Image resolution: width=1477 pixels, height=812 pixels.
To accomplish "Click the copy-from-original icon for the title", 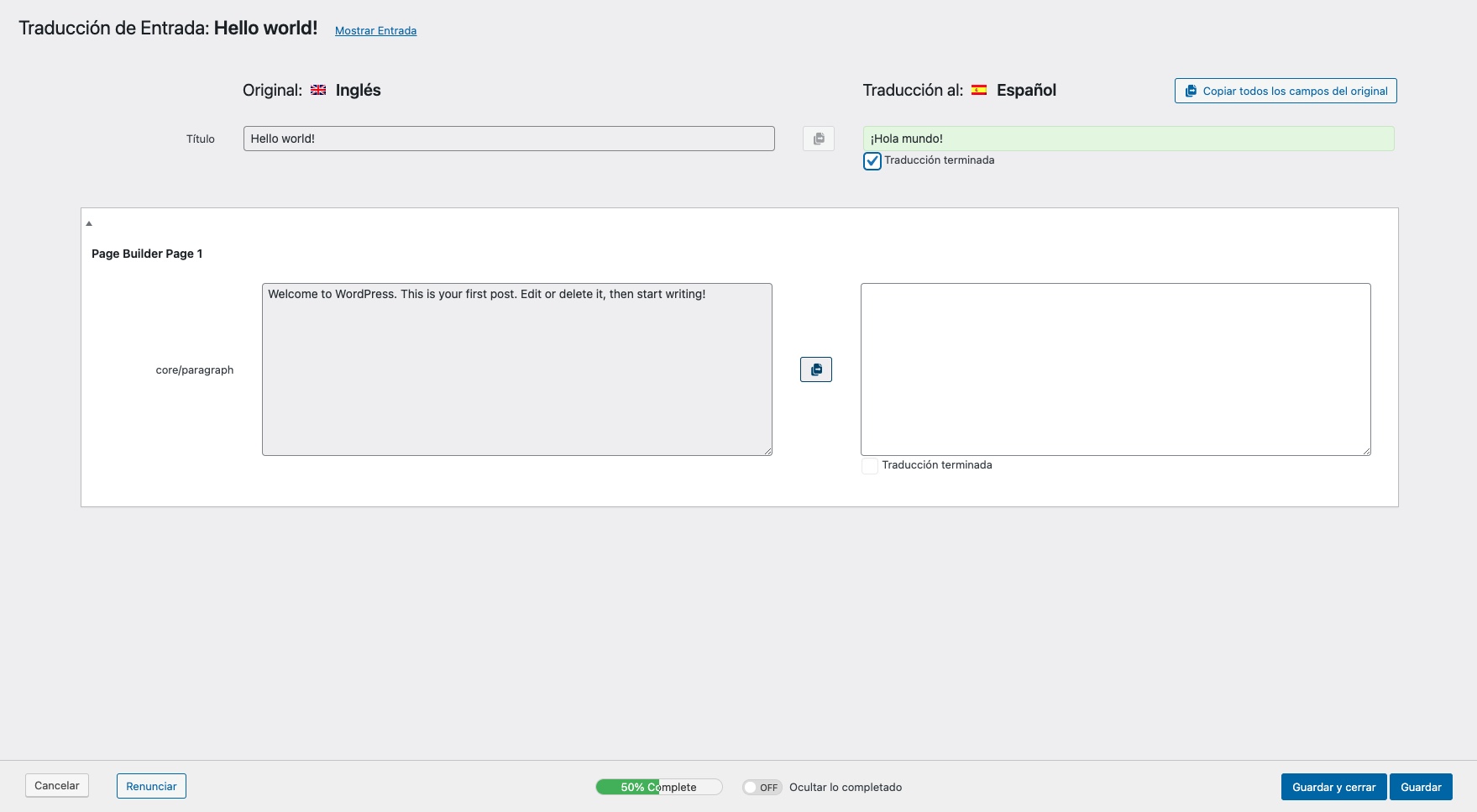I will pos(818,139).
